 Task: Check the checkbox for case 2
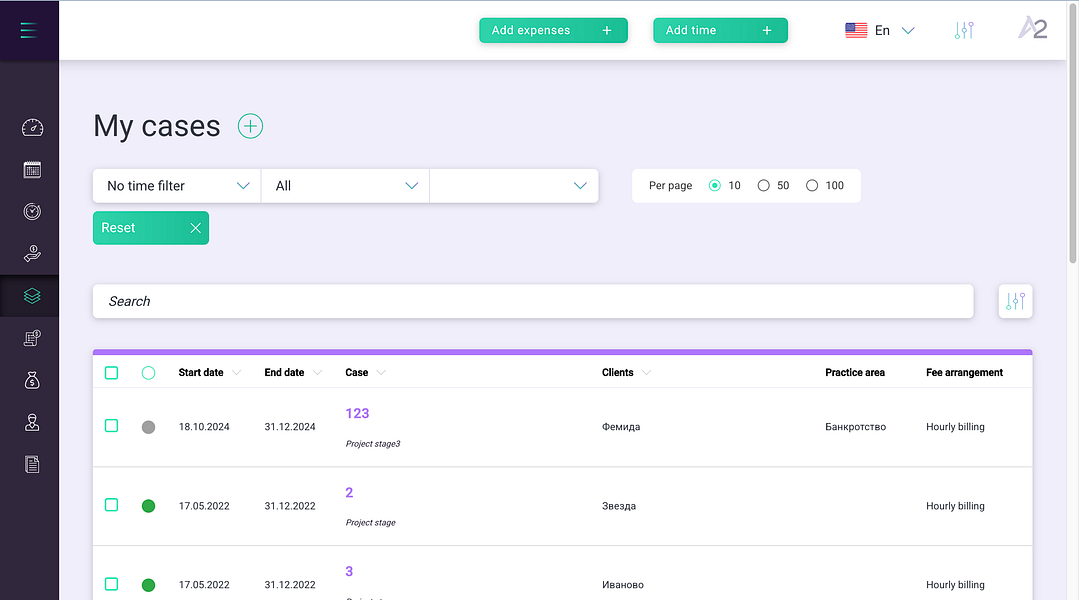[111, 505]
